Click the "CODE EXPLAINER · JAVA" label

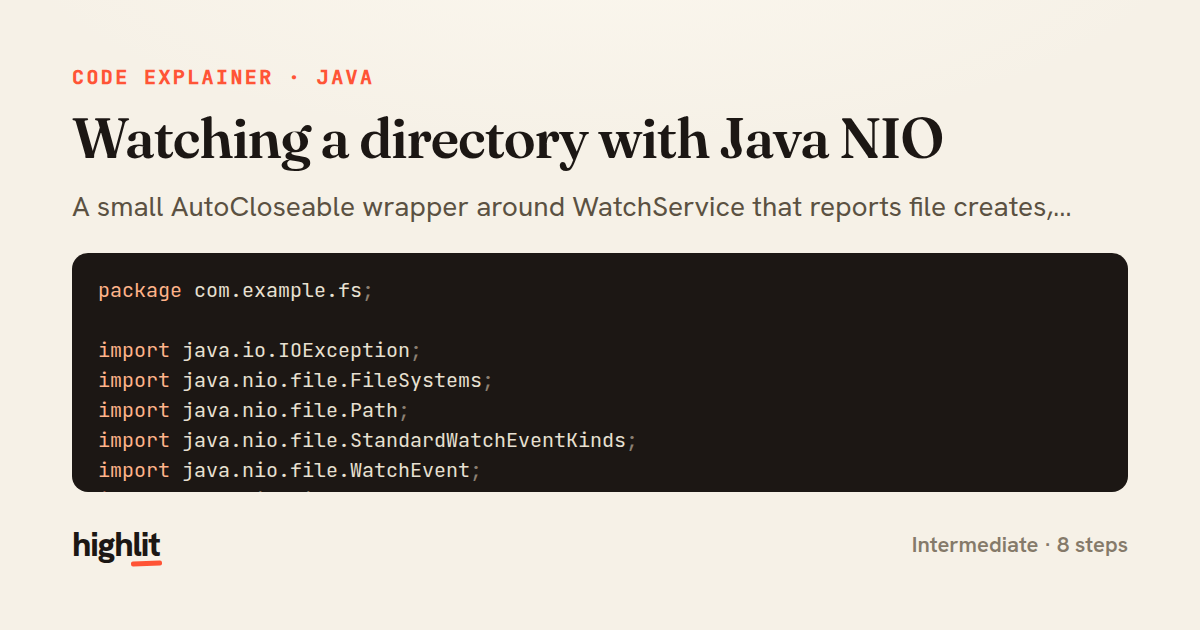tap(223, 78)
